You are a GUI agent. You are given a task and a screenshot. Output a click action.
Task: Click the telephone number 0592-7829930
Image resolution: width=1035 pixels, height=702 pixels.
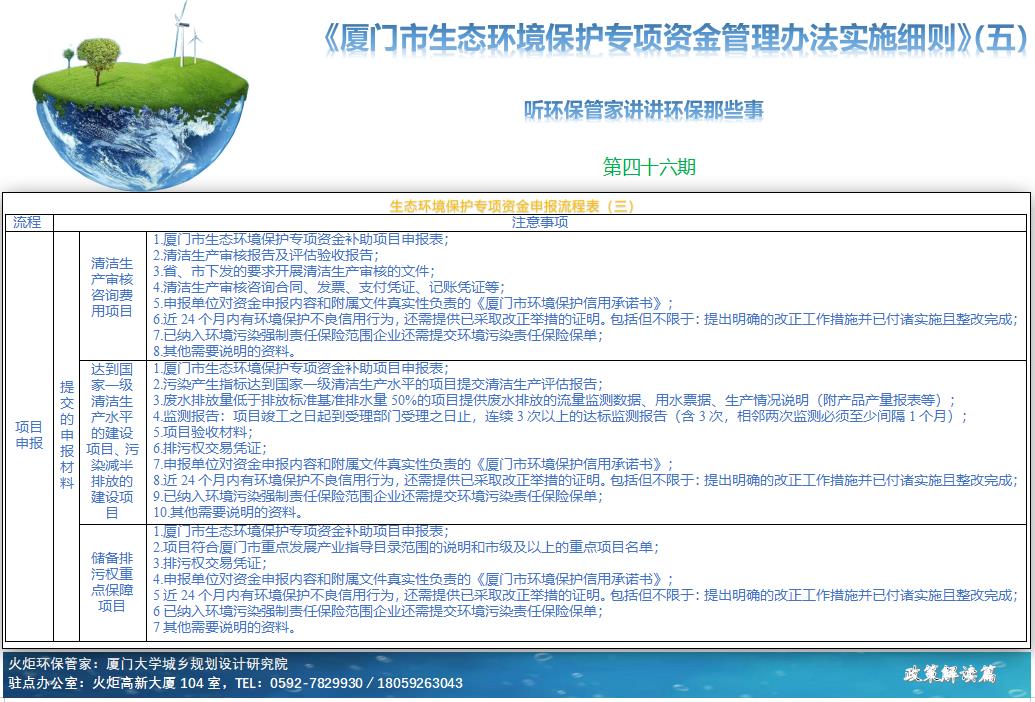click(x=316, y=684)
